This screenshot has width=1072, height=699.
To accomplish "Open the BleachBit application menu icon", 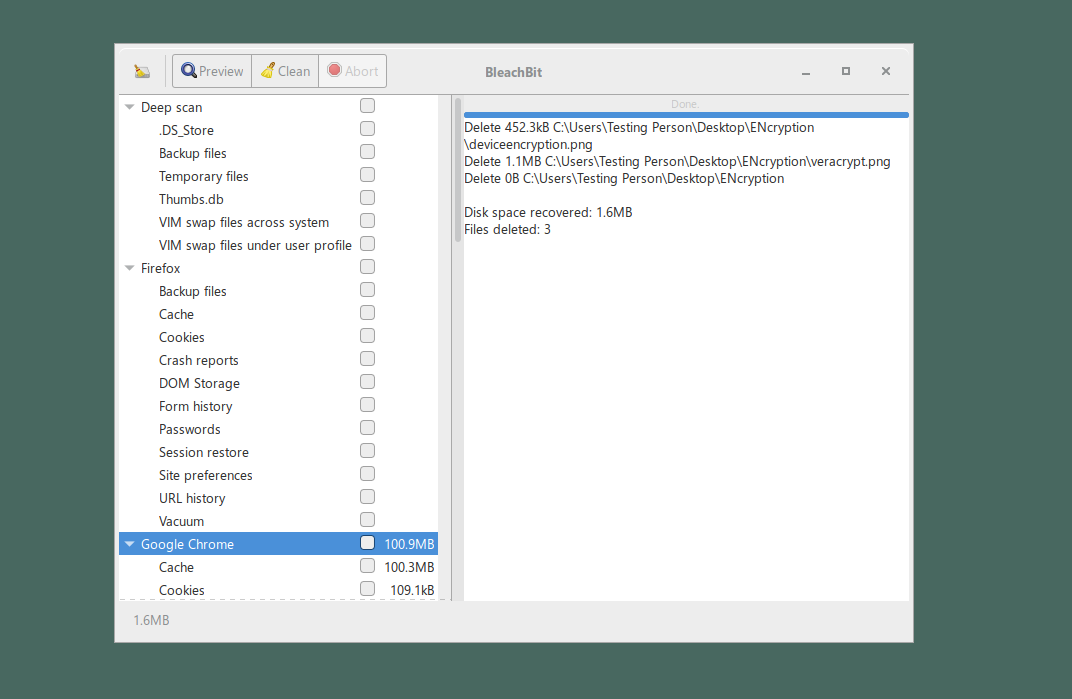I will click(x=142, y=71).
